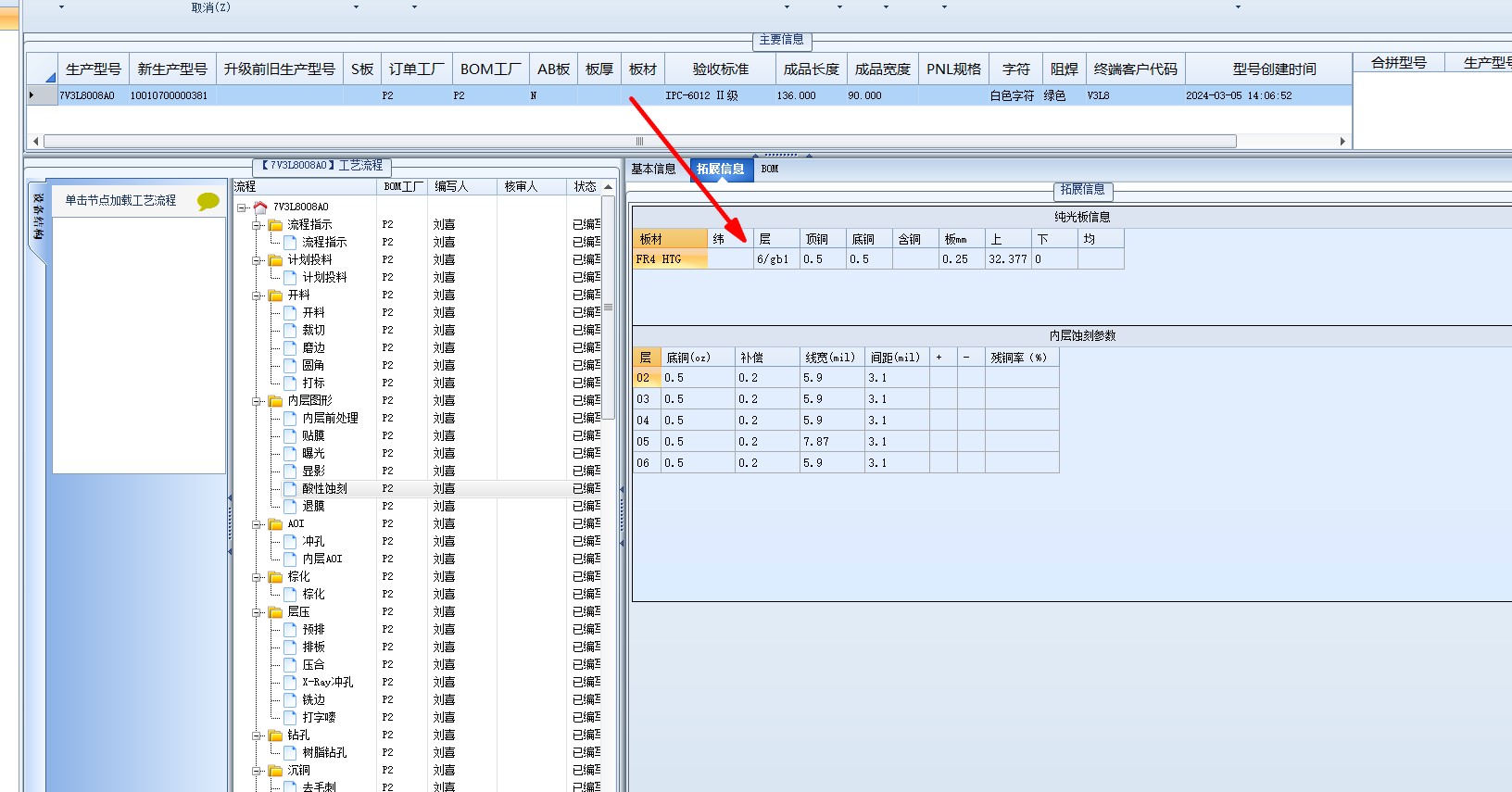Click document icon next to 打标
1512x792 pixels.
(x=290, y=383)
